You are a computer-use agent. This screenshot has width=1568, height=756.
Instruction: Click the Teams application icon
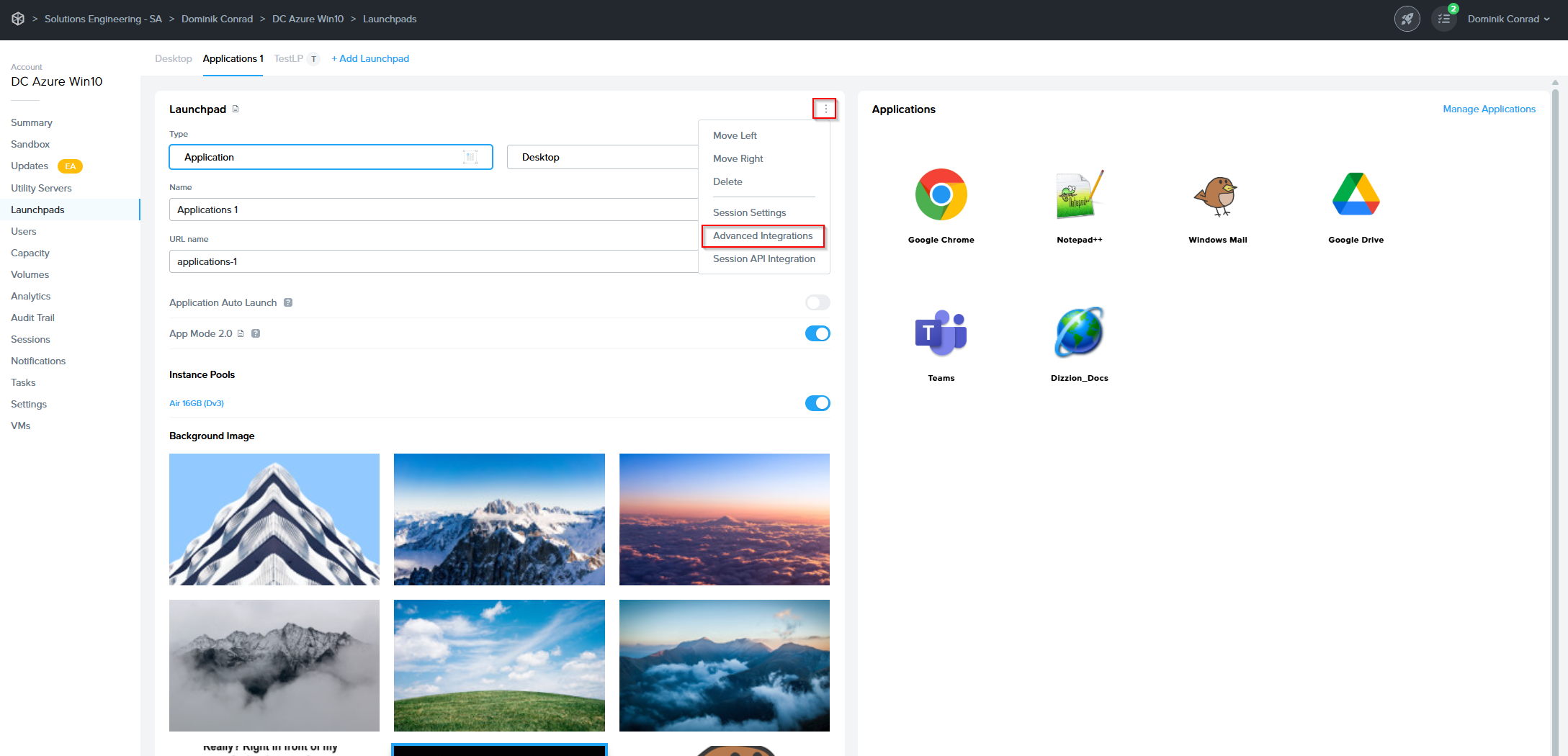941,333
